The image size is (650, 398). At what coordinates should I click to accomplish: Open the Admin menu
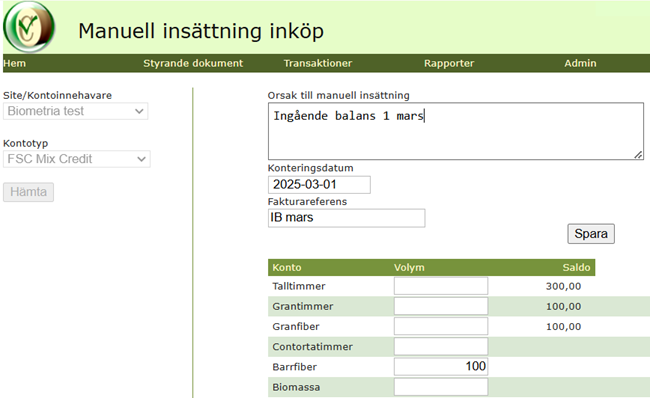[x=580, y=63]
